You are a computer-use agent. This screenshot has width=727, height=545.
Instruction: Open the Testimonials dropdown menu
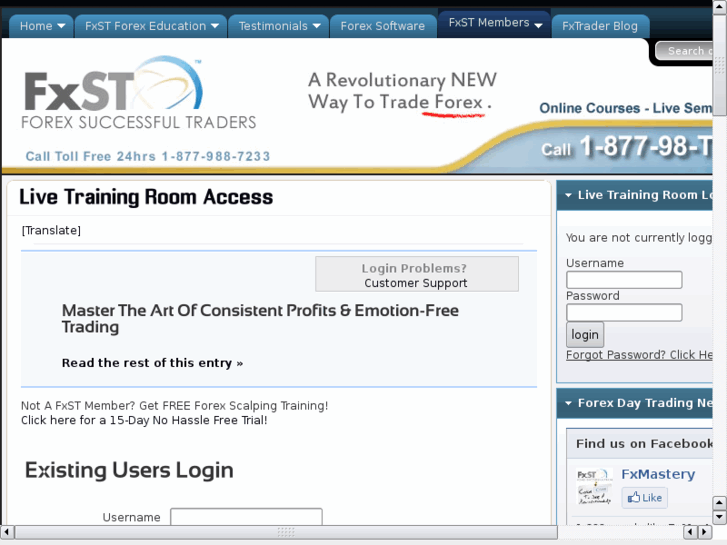point(279,26)
